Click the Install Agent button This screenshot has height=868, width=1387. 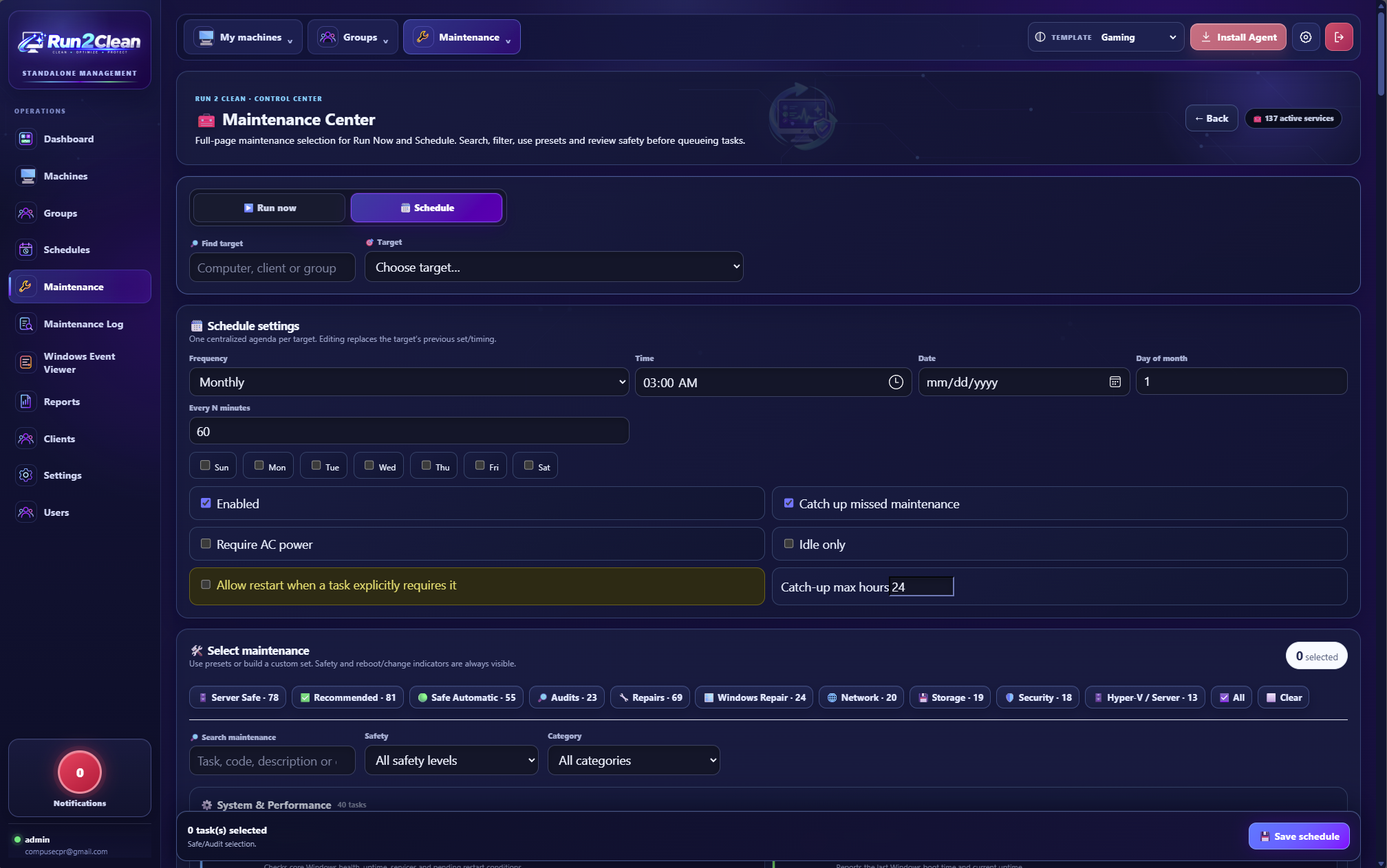(1238, 37)
